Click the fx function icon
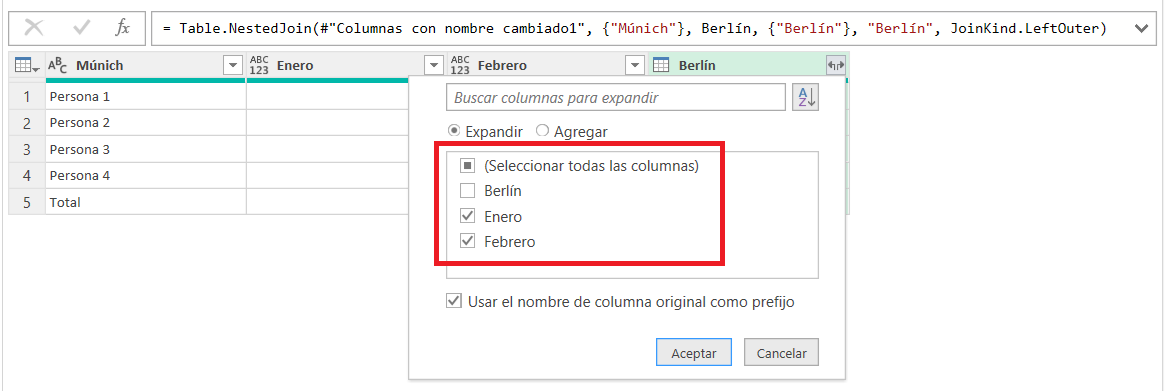 point(123,28)
